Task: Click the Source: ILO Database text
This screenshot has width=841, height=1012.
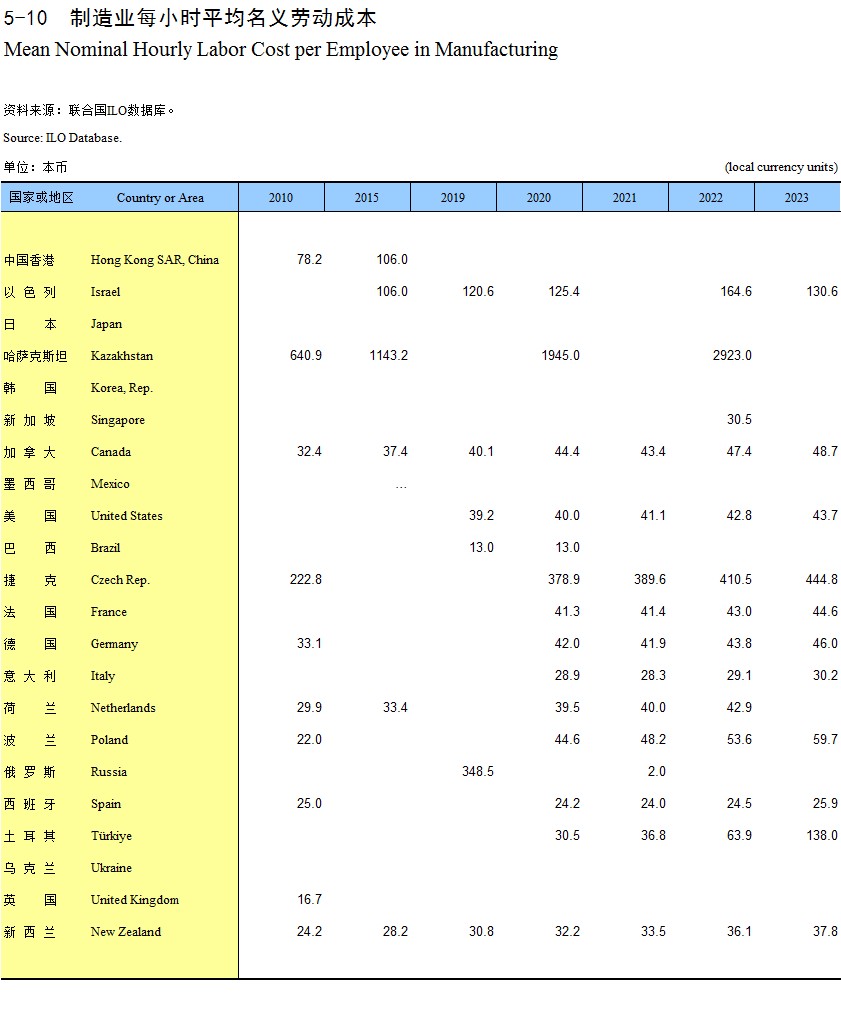Action: (62, 138)
